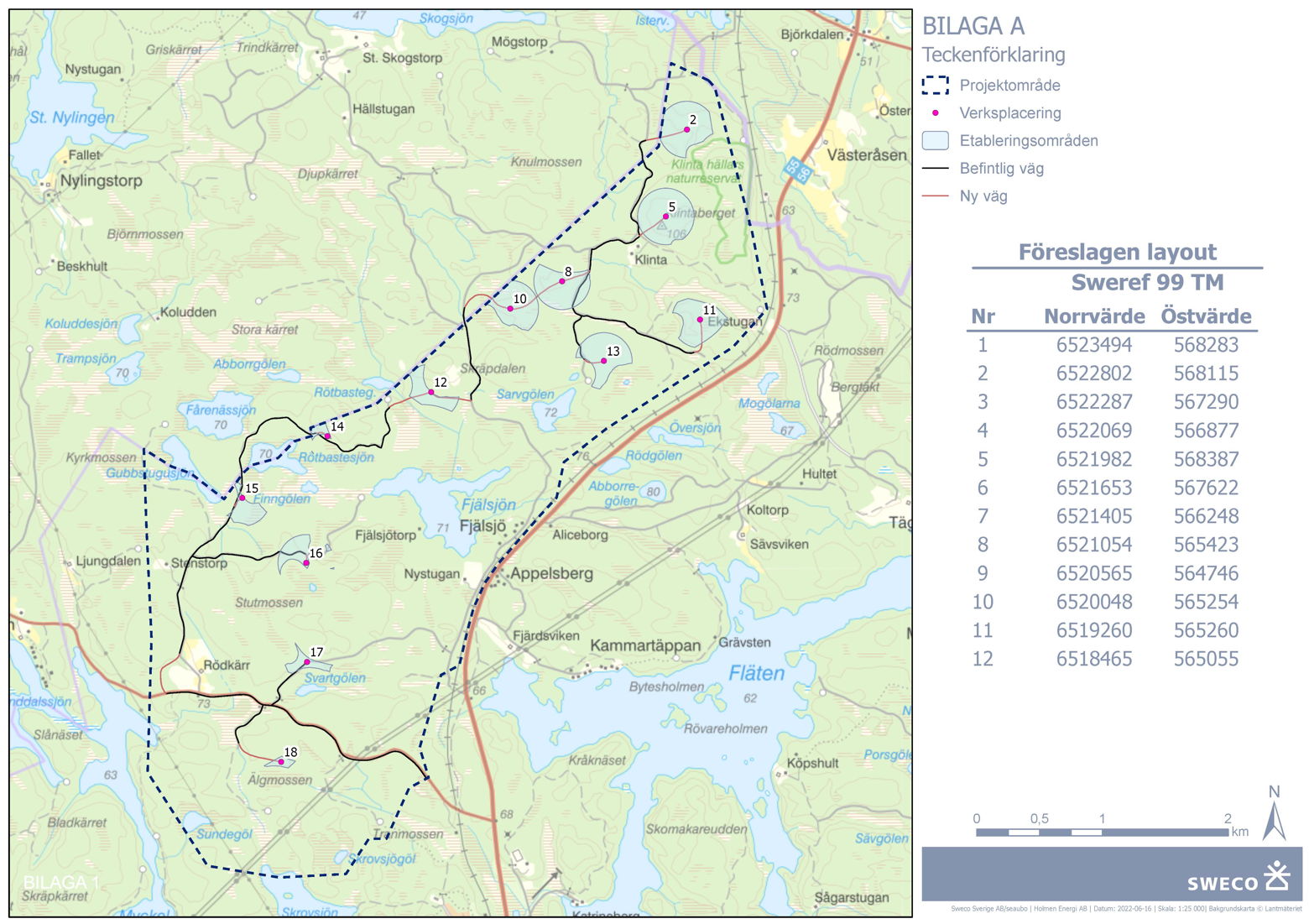Click the Appelsberg place label
Screen dimensions: 1309x924
tap(551, 574)
